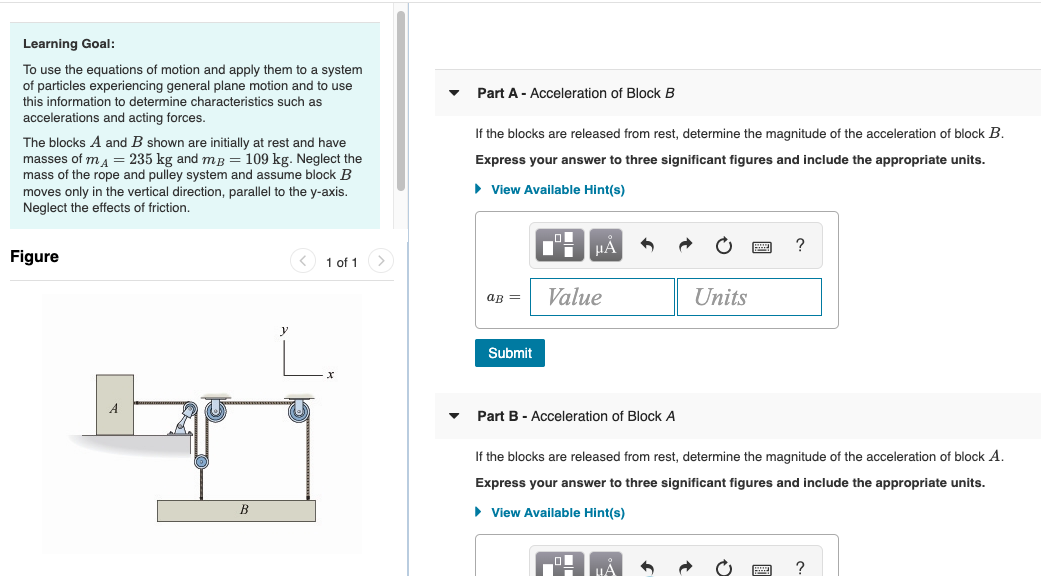
Task: Collapse the Part B section
Action: click(453, 415)
